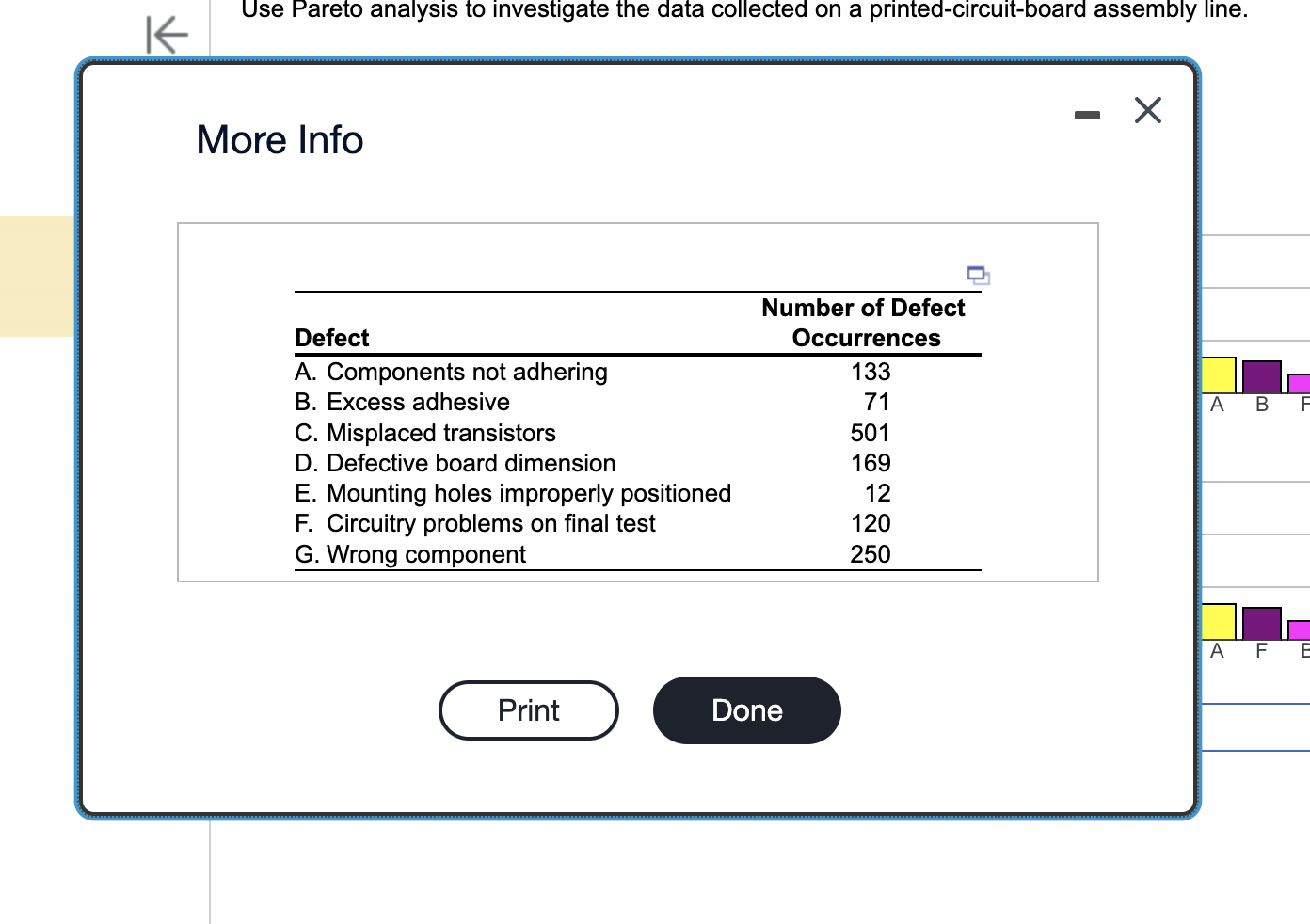Click the purple bar labeled F in lower chart
This screenshot has width=1310, height=924.
pos(1260,623)
